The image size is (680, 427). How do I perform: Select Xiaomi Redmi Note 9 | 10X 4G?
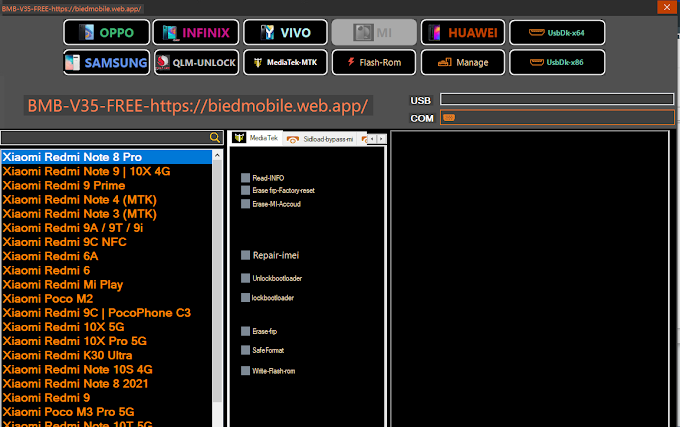tap(107, 171)
